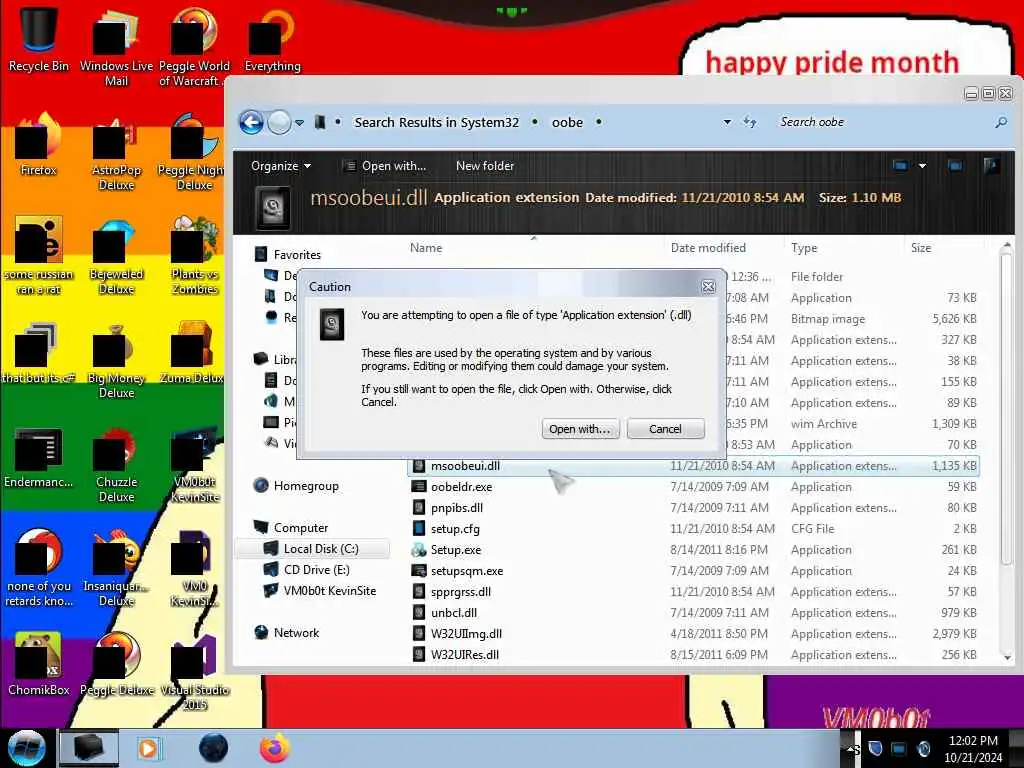Open the Peggle Deluxe desktop icon
Screen dimensions: 1024x768
(116, 664)
